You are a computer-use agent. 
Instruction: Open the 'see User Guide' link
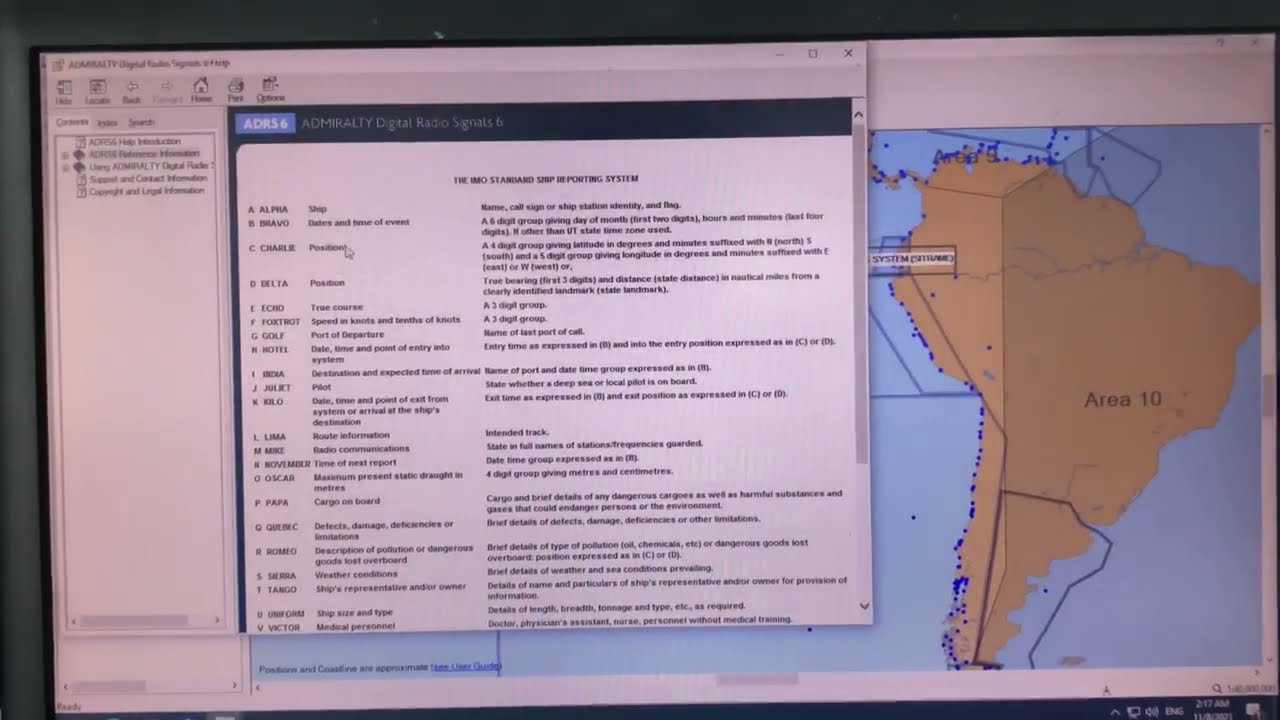[465, 666]
